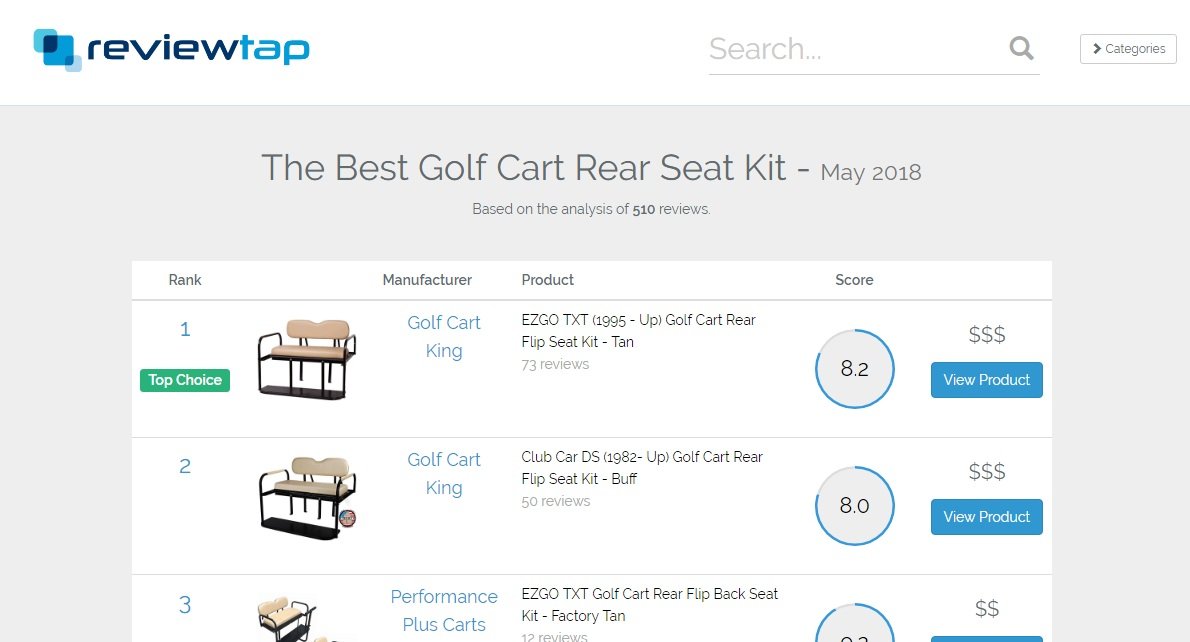The height and width of the screenshot is (642, 1190).
Task: Click the $$$ price indicator for rank 1
Action: pos(987,334)
